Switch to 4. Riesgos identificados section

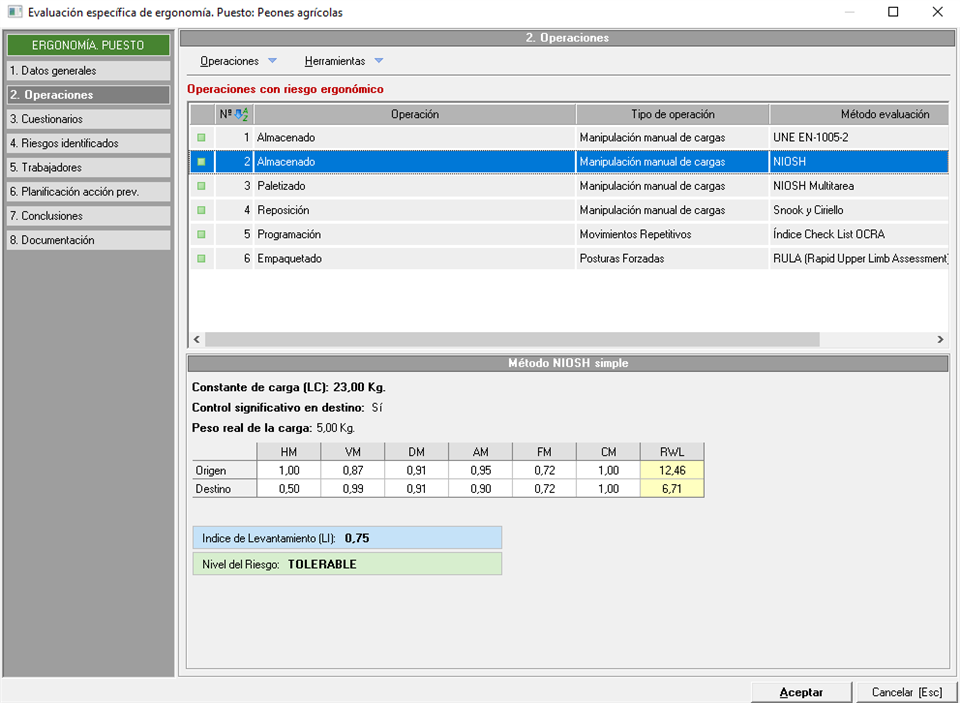tap(88, 143)
